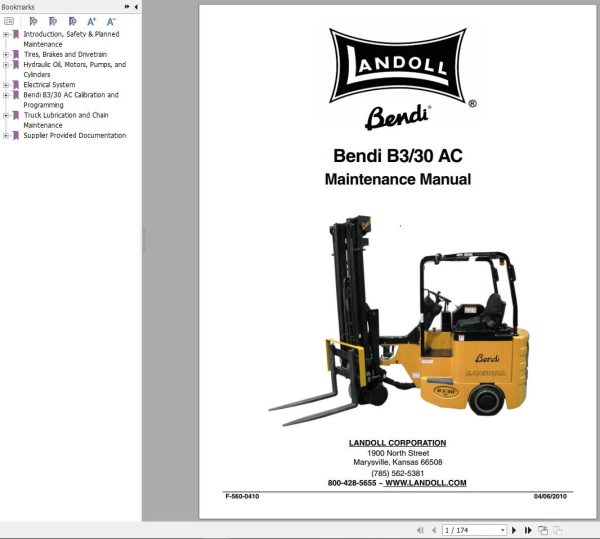Image resolution: width=600 pixels, height=539 pixels.
Task: Click the third bookmark tool with dark purple flag
Action: click(x=72, y=21)
